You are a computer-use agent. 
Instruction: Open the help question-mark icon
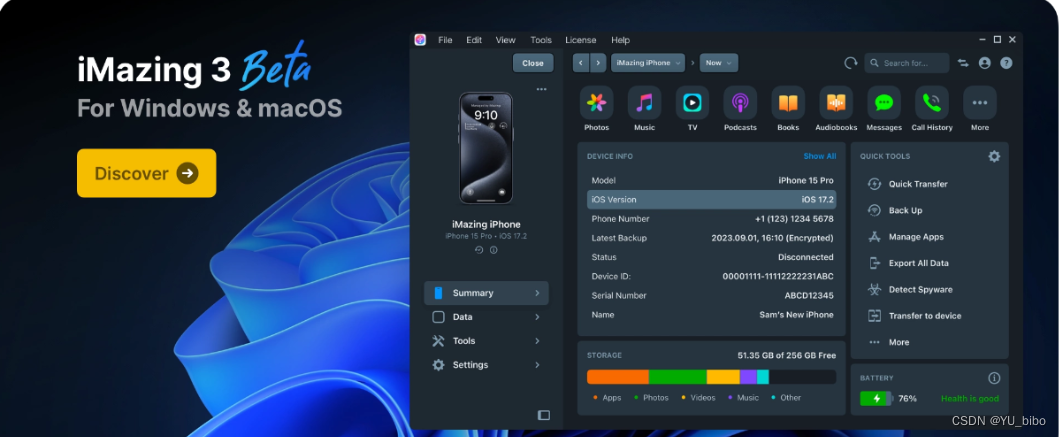(x=1006, y=63)
